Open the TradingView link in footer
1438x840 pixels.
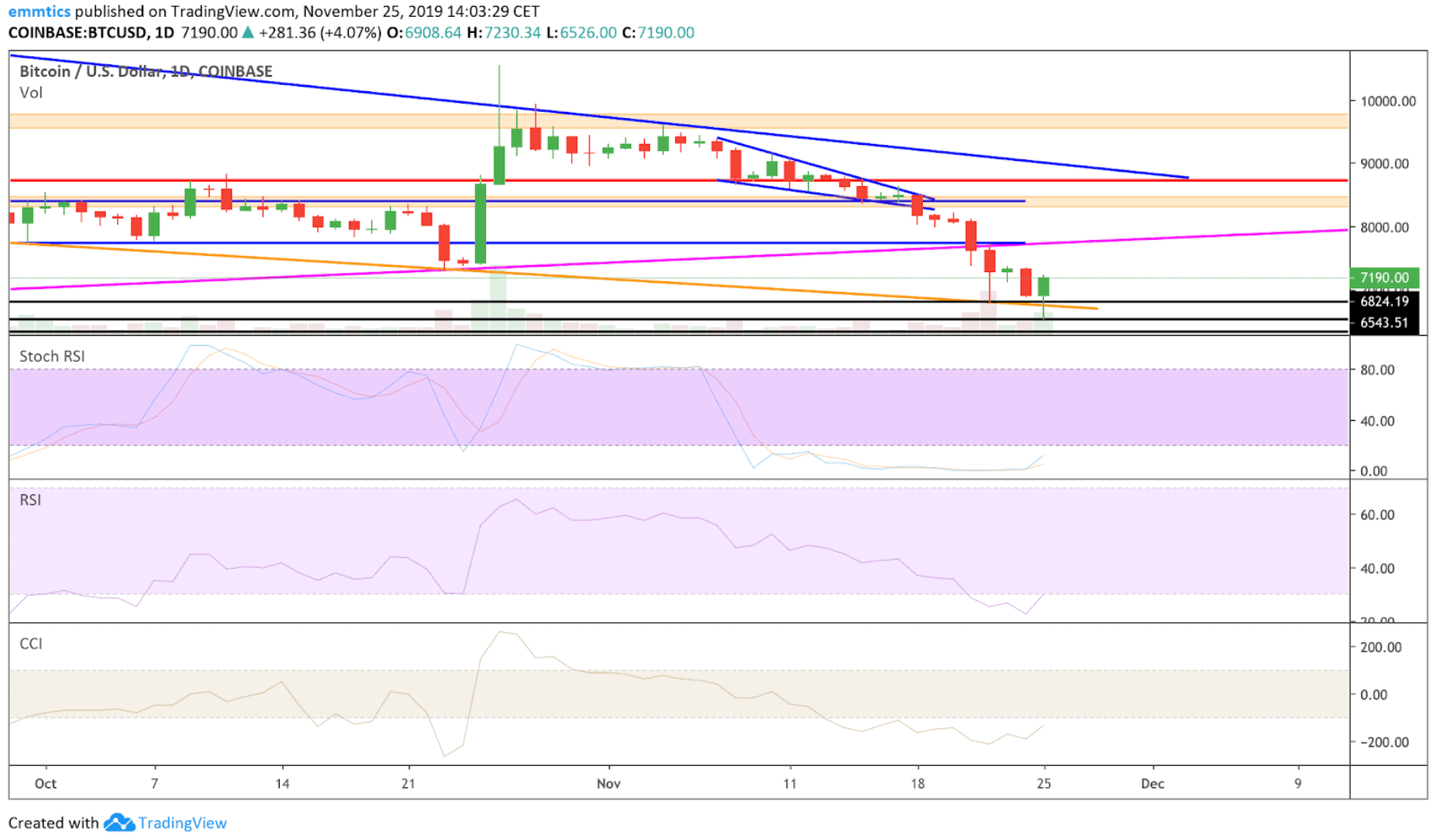(x=182, y=822)
